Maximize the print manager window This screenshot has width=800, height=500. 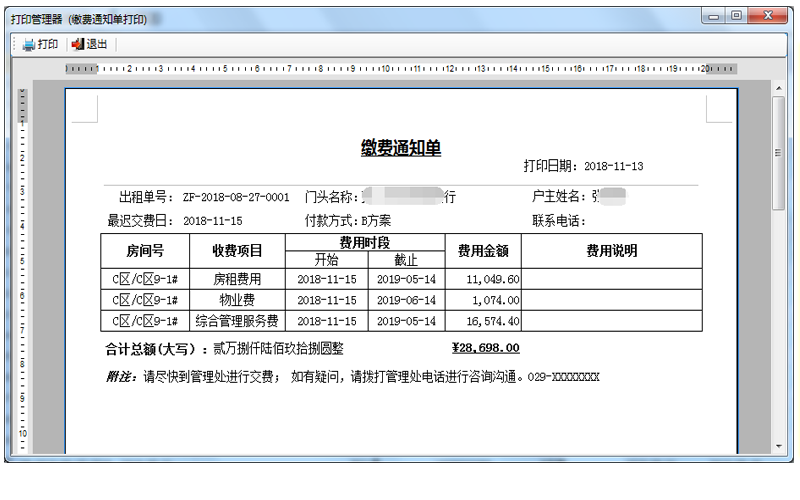pyautogui.click(x=737, y=16)
